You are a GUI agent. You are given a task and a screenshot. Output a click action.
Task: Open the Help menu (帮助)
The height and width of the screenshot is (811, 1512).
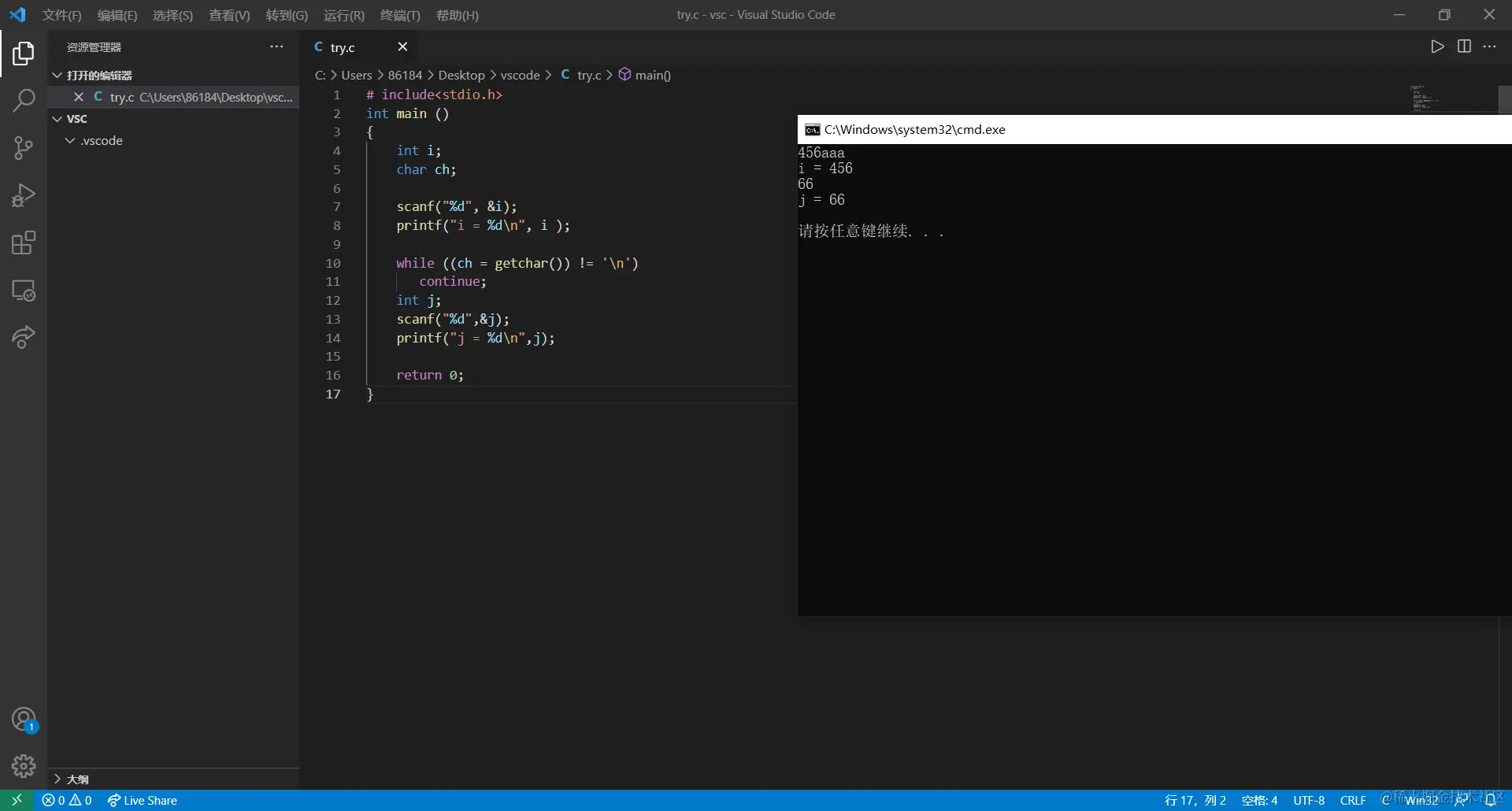(458, 15)
